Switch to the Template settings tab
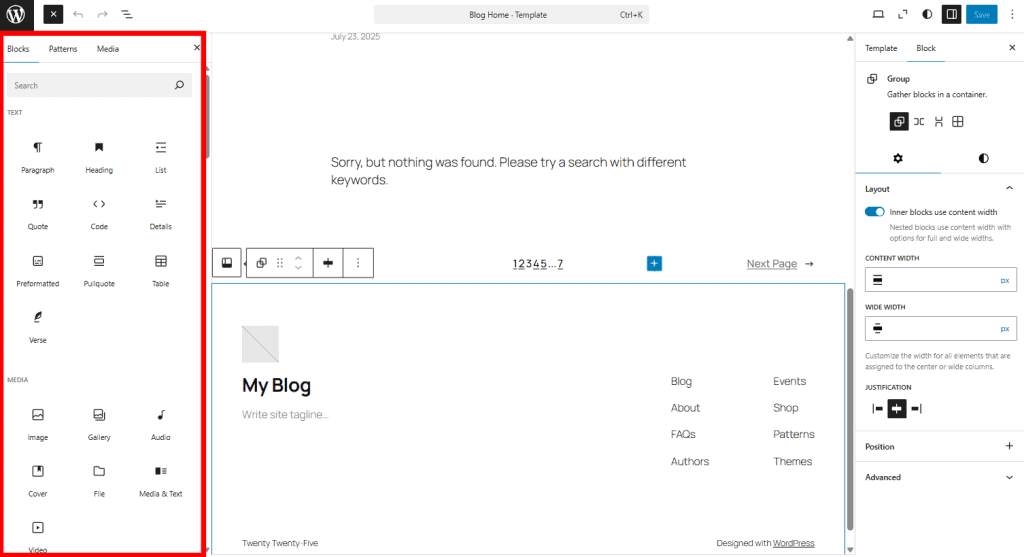 coord(881,48)
